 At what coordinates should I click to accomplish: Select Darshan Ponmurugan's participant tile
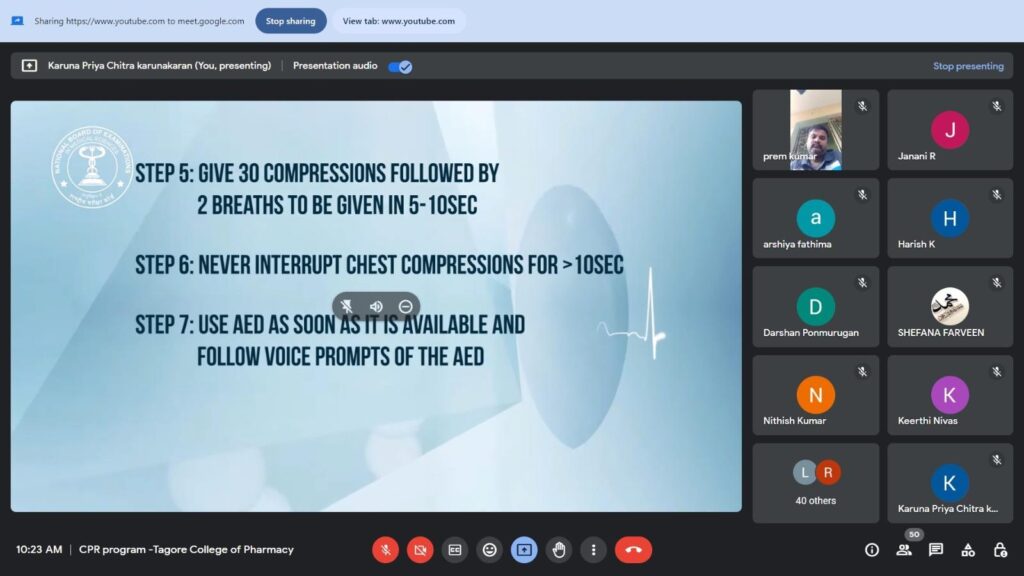click(x=816, y=306)
